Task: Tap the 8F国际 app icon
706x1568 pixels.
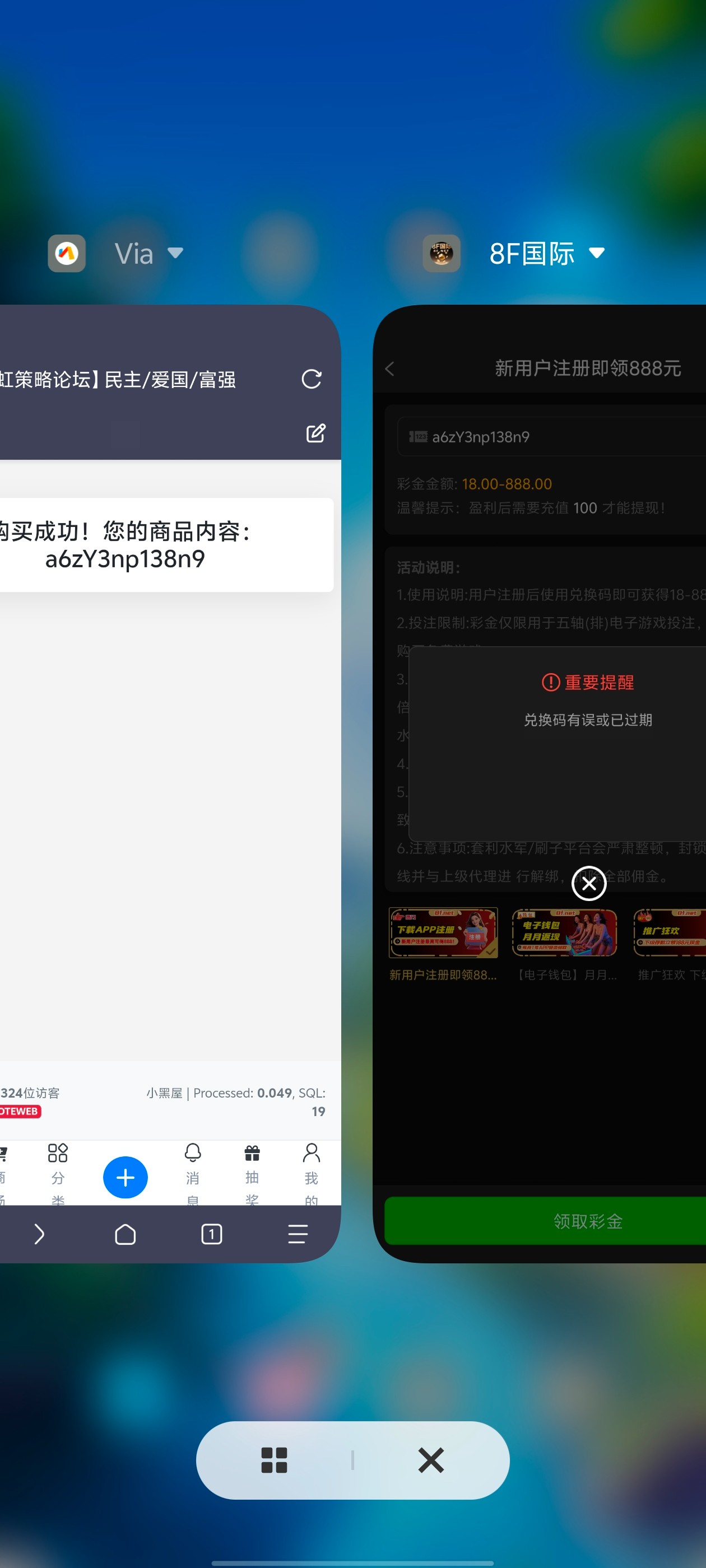Action: 441,253
